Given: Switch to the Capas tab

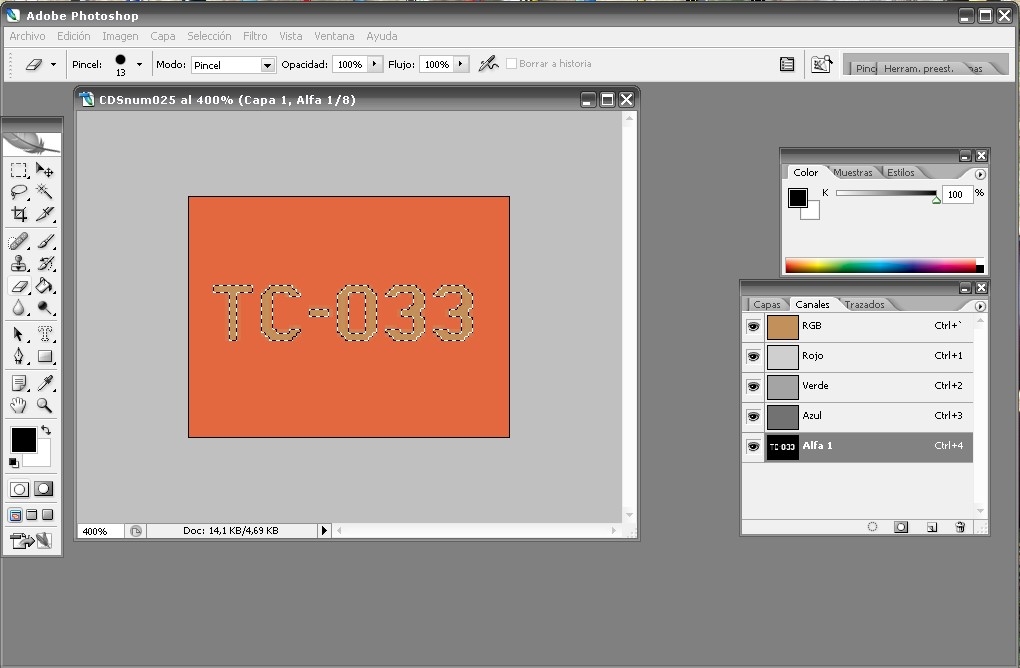Looking at the screenshot, I should click(766, 304).
